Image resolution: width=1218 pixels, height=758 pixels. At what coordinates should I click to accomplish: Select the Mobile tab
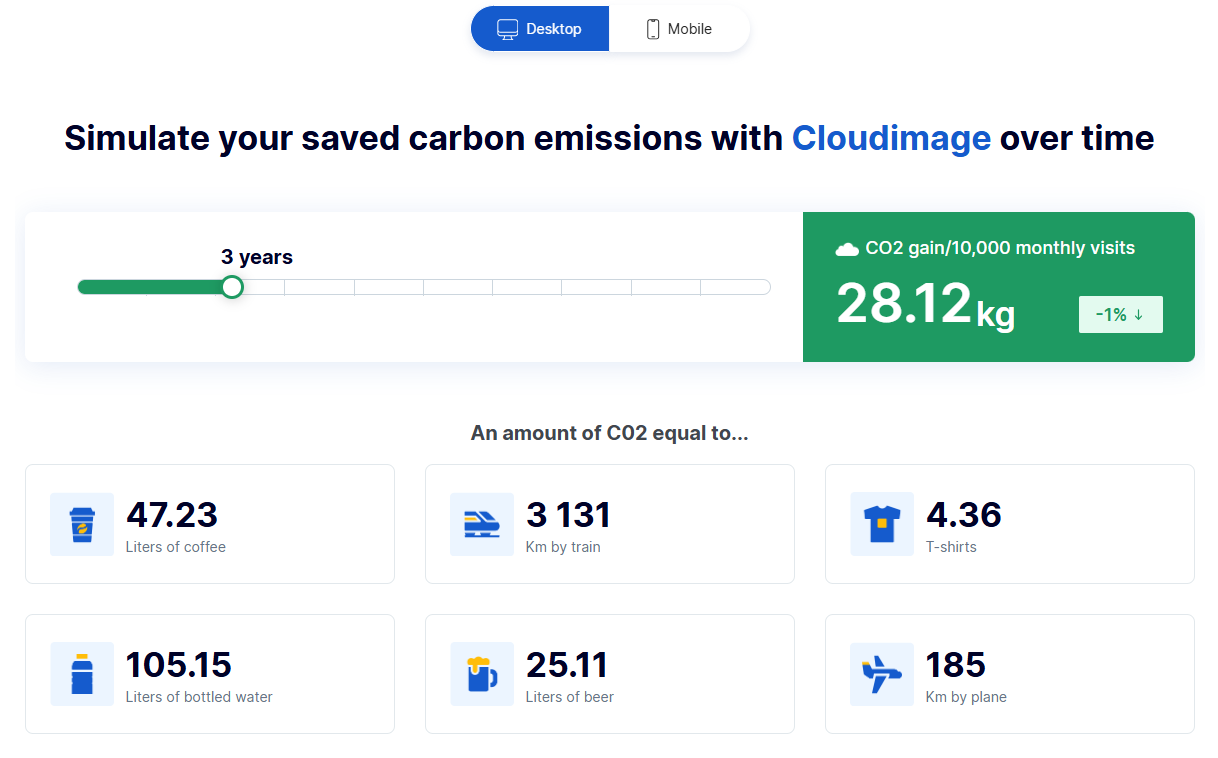tap(679, 28)
